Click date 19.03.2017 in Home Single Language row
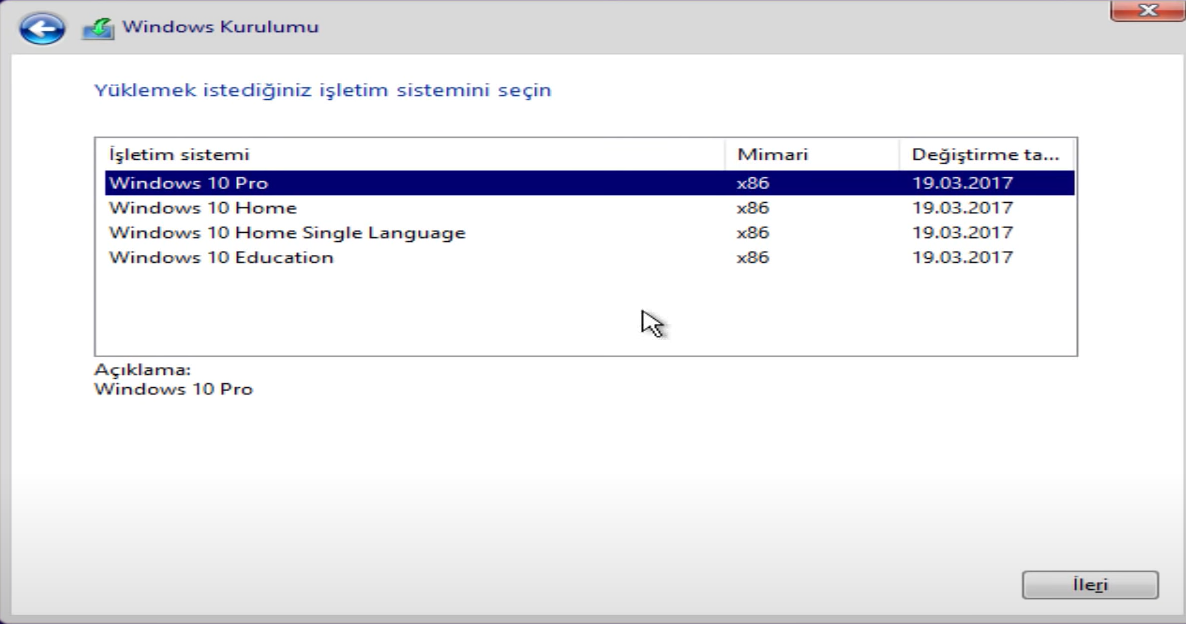 [962, 233]
